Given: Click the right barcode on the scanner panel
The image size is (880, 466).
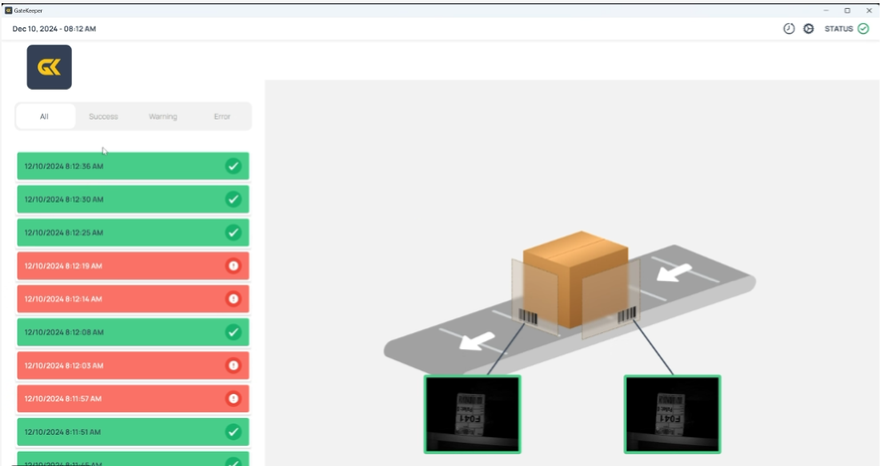Looking at the screenshot, I should tap(627, 315).
